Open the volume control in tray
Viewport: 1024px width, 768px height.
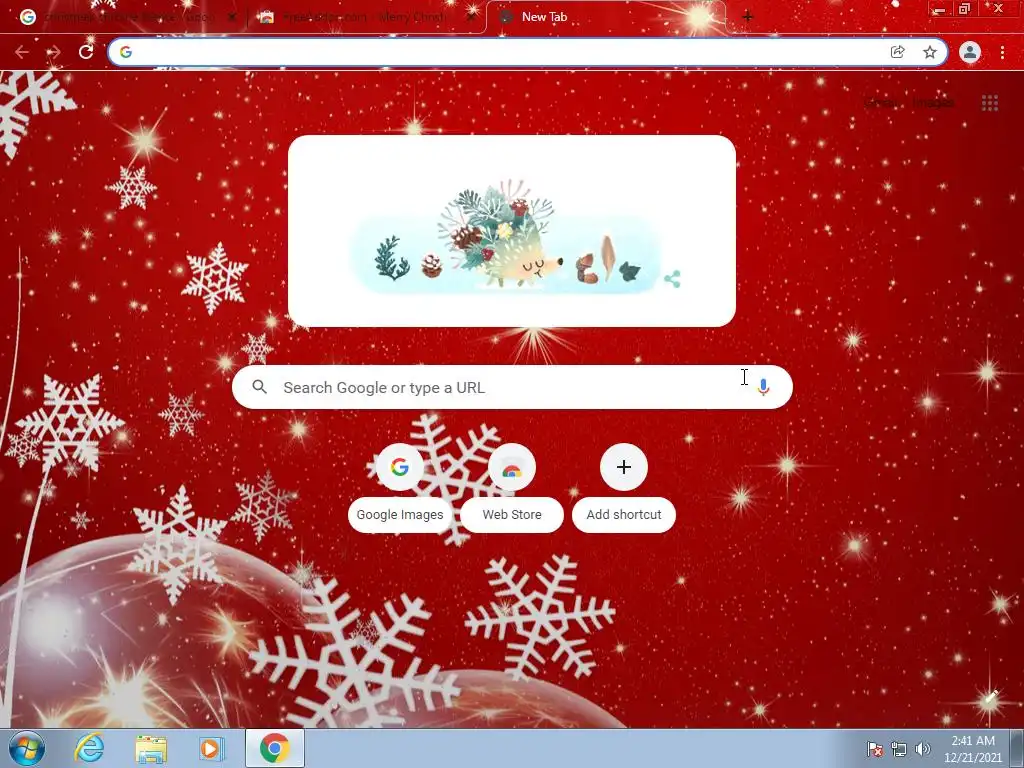point(923,749)
